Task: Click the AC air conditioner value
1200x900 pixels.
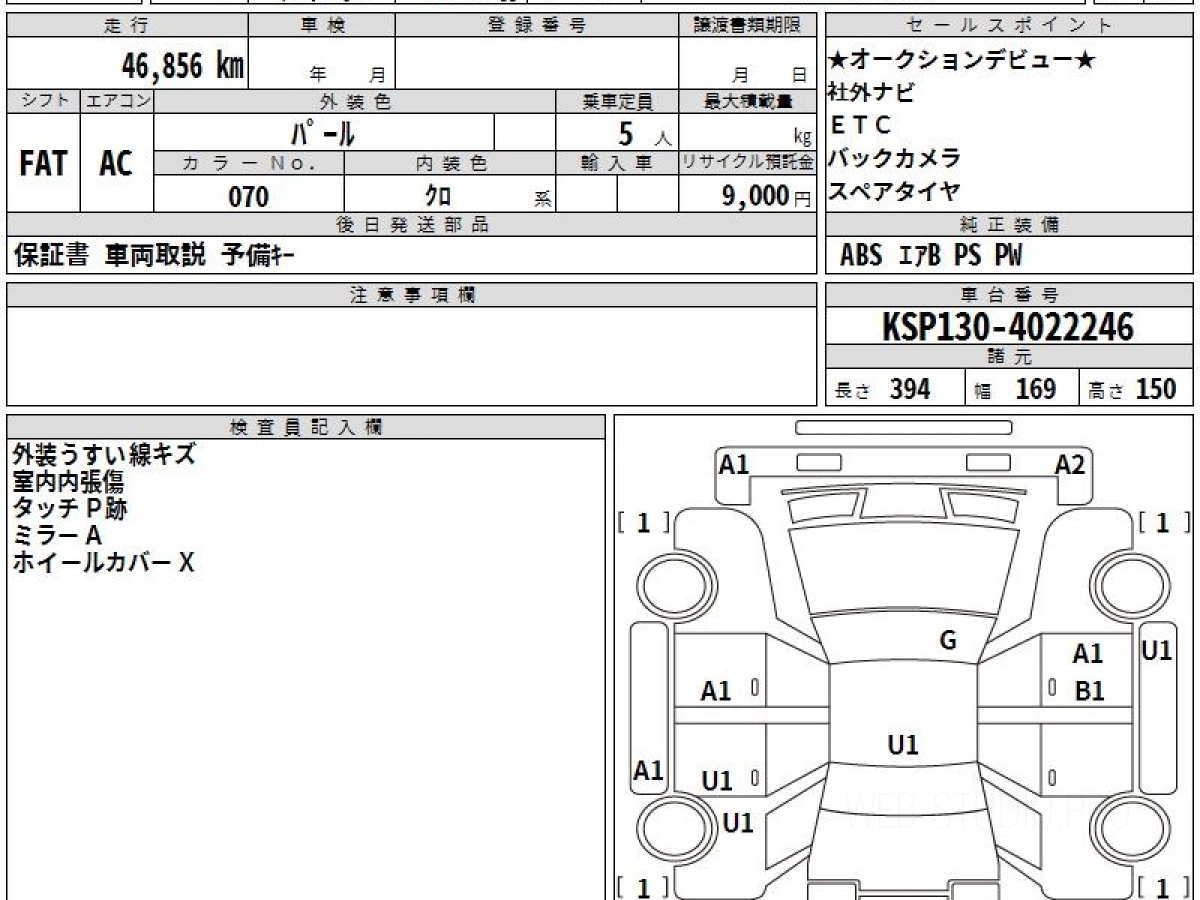Action: pyautogui.click(x=116, y=164)
